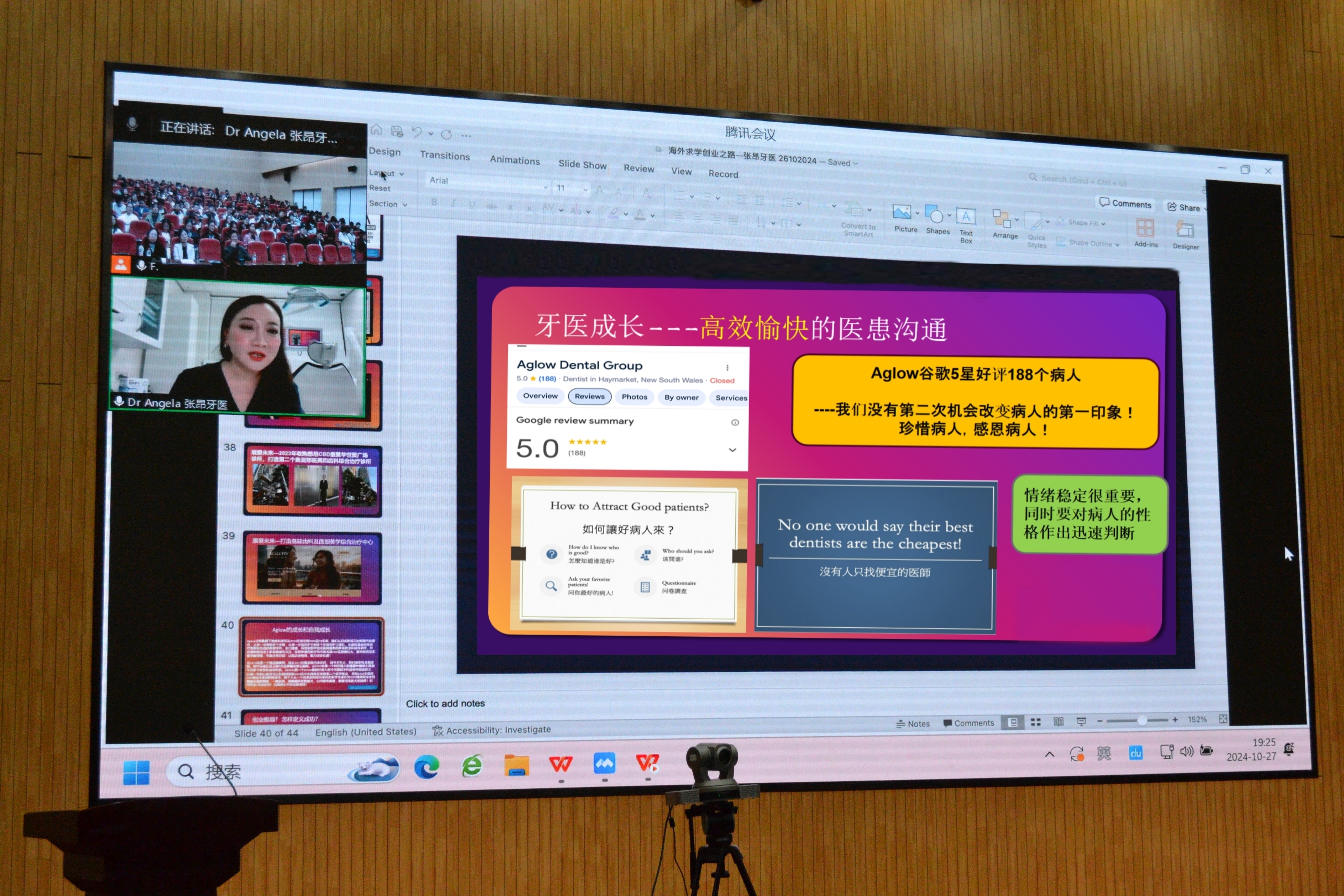The height and width of the screenshot is (896, 1344).
Task: Switch to Reading view in the status bar
Action: (1058, 722)
